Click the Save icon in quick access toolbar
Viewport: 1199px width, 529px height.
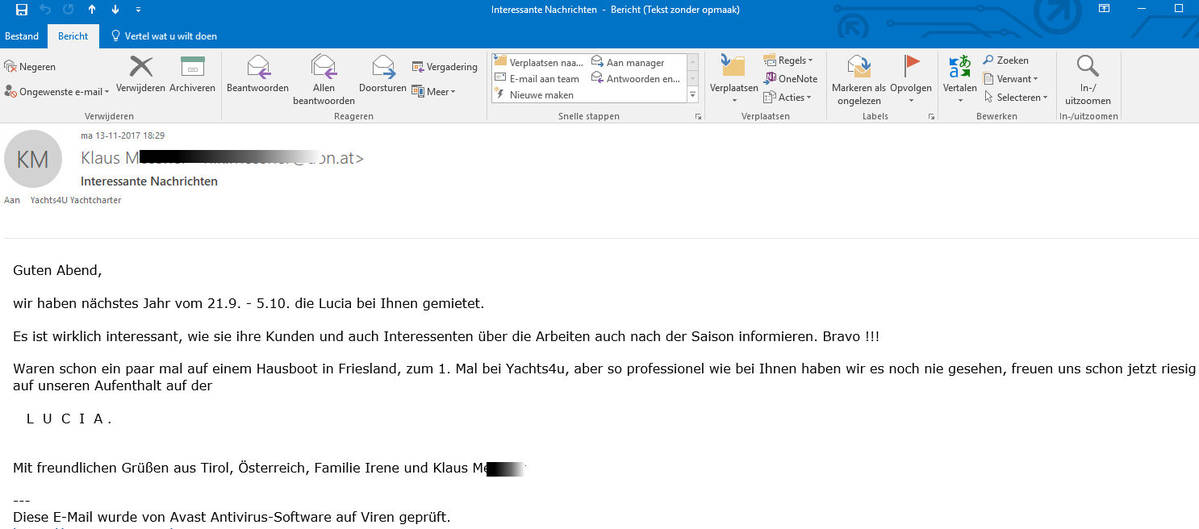tap(22, 10)
